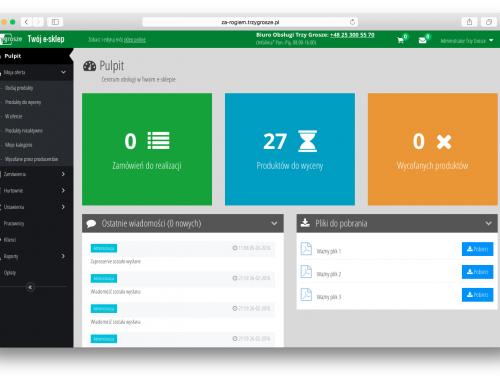This screenshot has width=500, height=382.
Task: Reload the page using the refresh icon
Action: 352,22
